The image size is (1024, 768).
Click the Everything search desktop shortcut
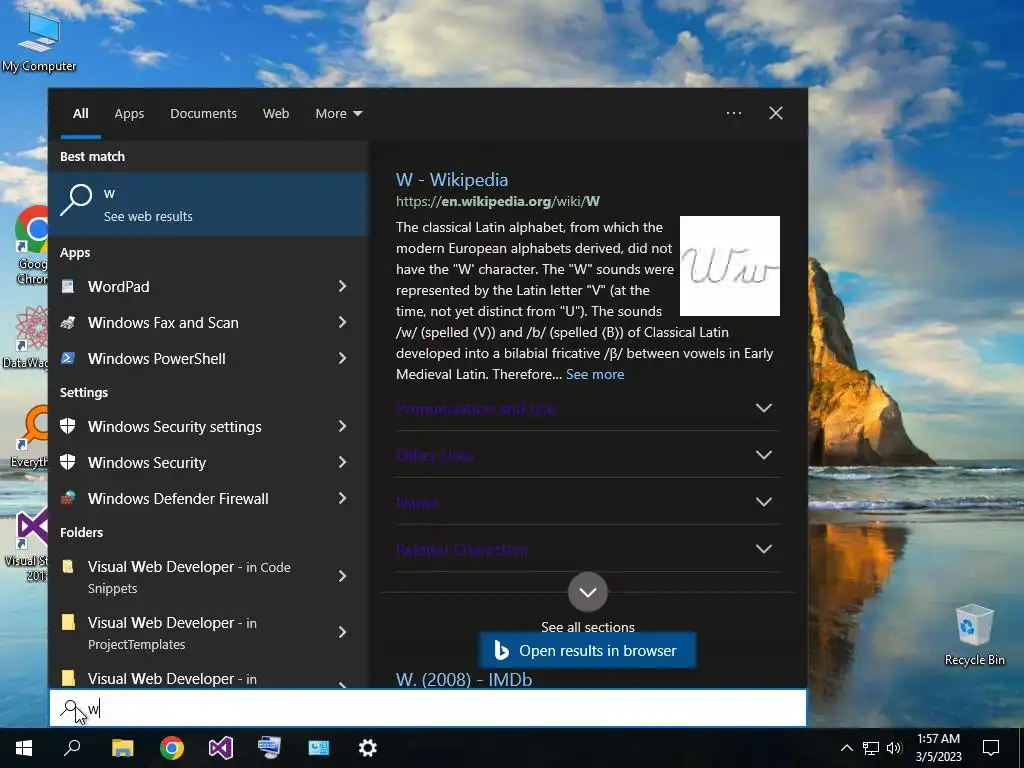click(x=31, y=436)
